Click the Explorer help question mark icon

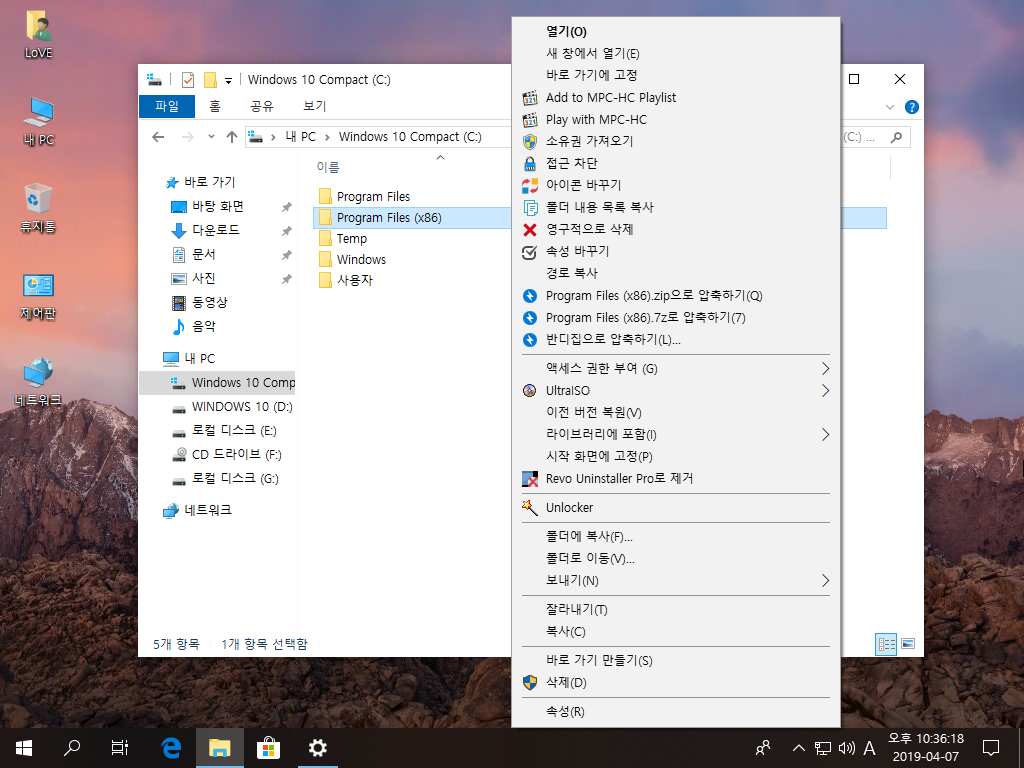912,107
